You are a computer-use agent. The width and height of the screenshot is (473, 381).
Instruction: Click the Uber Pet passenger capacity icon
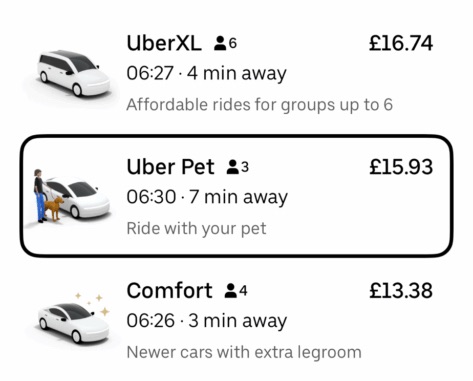point(232,167)
